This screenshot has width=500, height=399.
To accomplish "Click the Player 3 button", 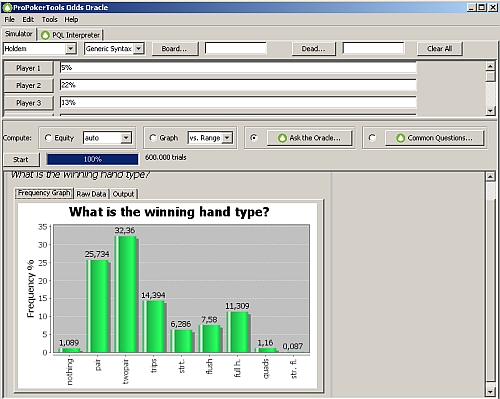I will [x=28, y=103].
